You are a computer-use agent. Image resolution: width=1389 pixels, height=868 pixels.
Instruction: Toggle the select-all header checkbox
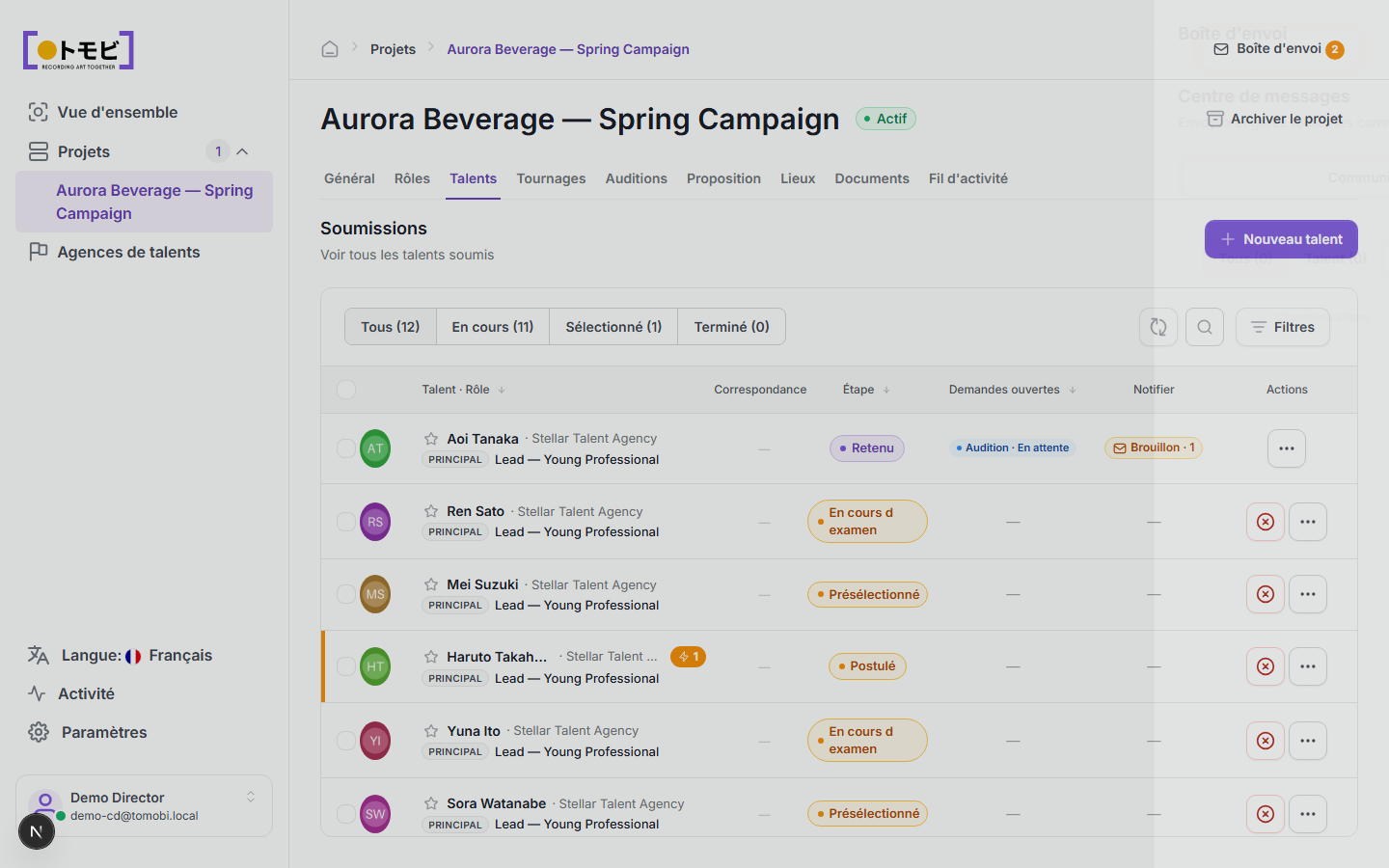[346, 390]
